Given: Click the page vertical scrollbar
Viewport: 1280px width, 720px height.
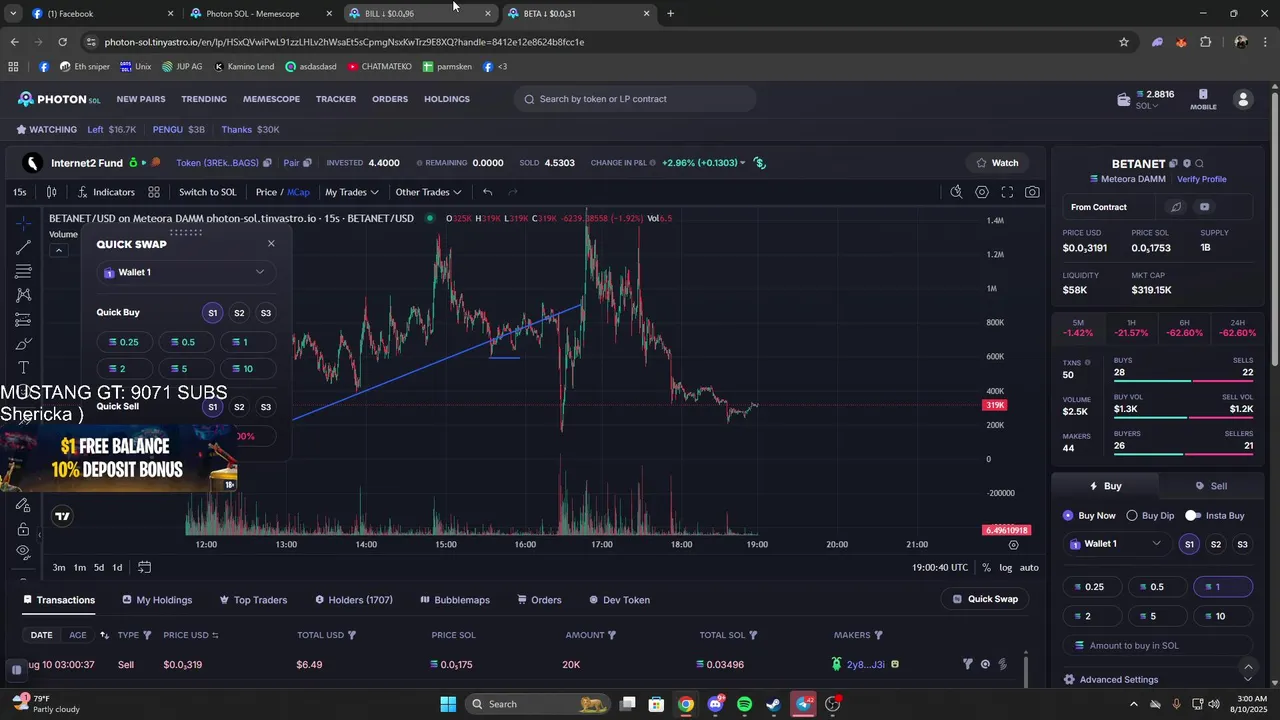Looking at the screenshot, I should coord(1274,230).
